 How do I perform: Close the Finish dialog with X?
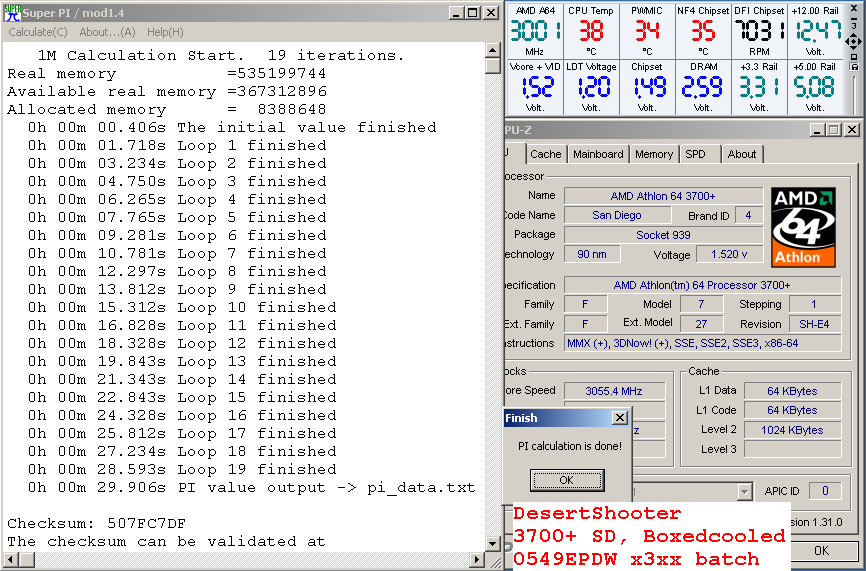pos(620,418)
